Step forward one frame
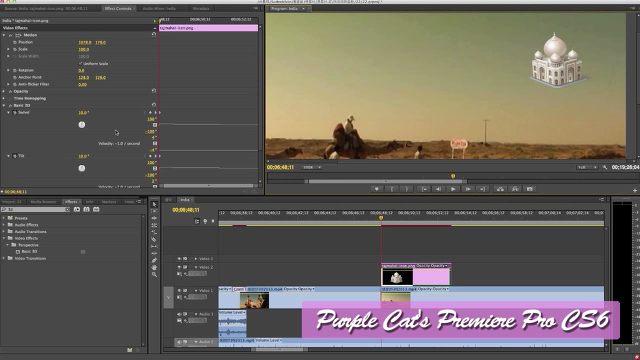The image size is (640, 360). 468,189
